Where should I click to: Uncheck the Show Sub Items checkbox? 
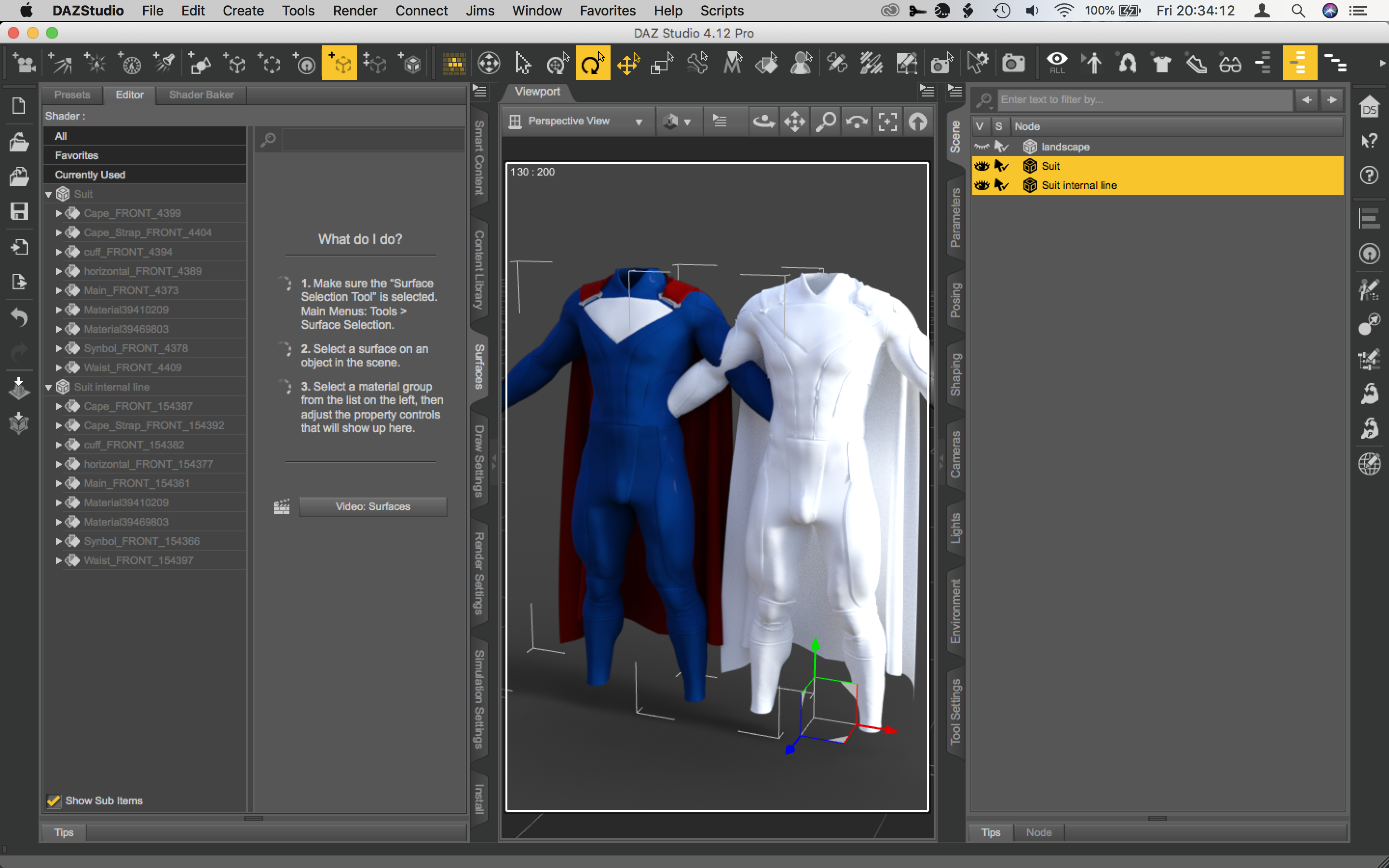coord(54,800)
